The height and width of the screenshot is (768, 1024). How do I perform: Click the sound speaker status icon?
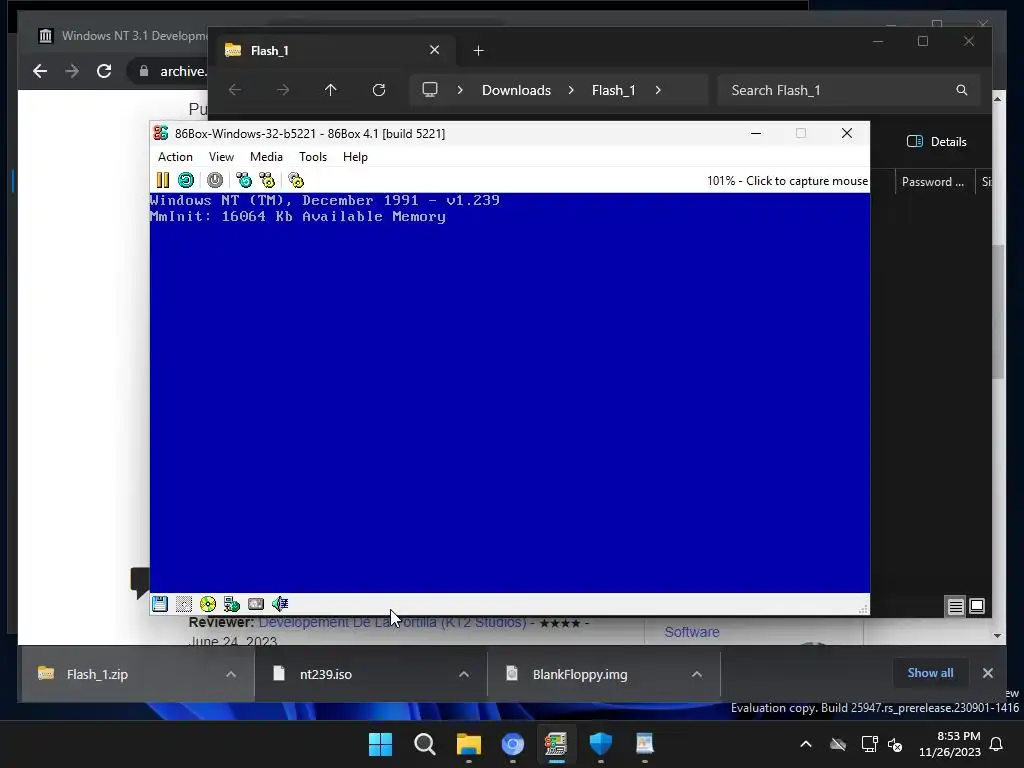point(280,604)
